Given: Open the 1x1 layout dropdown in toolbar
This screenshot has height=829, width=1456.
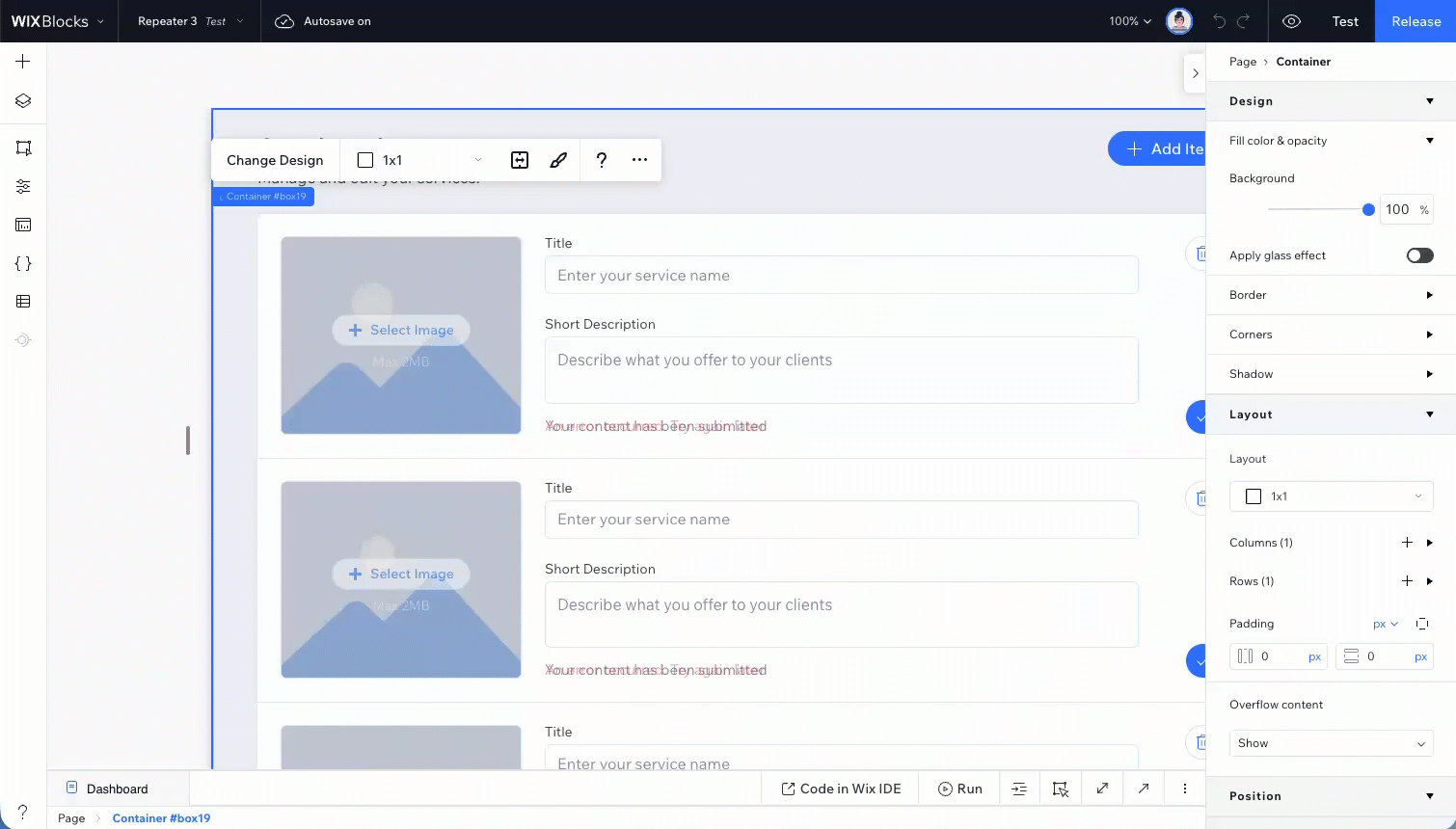Looking at the screenshot, I should (x=419, y=160).
